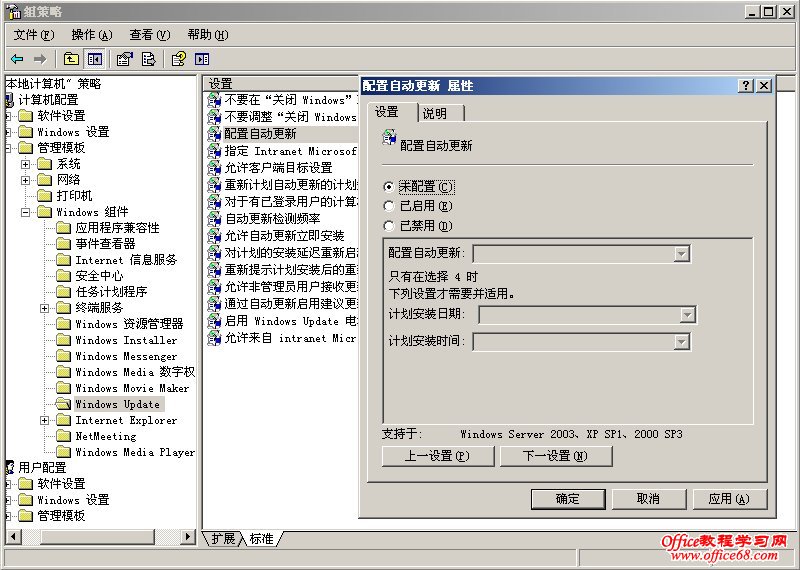800x570 pixels.
Task: Select the 已禁用 radio button
Action: pos(389,226)
